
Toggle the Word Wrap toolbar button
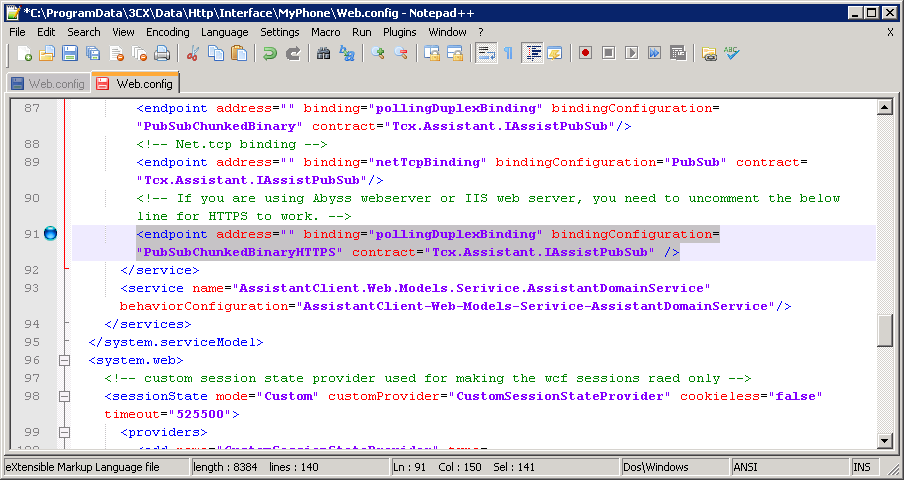[x=486, y=54]
